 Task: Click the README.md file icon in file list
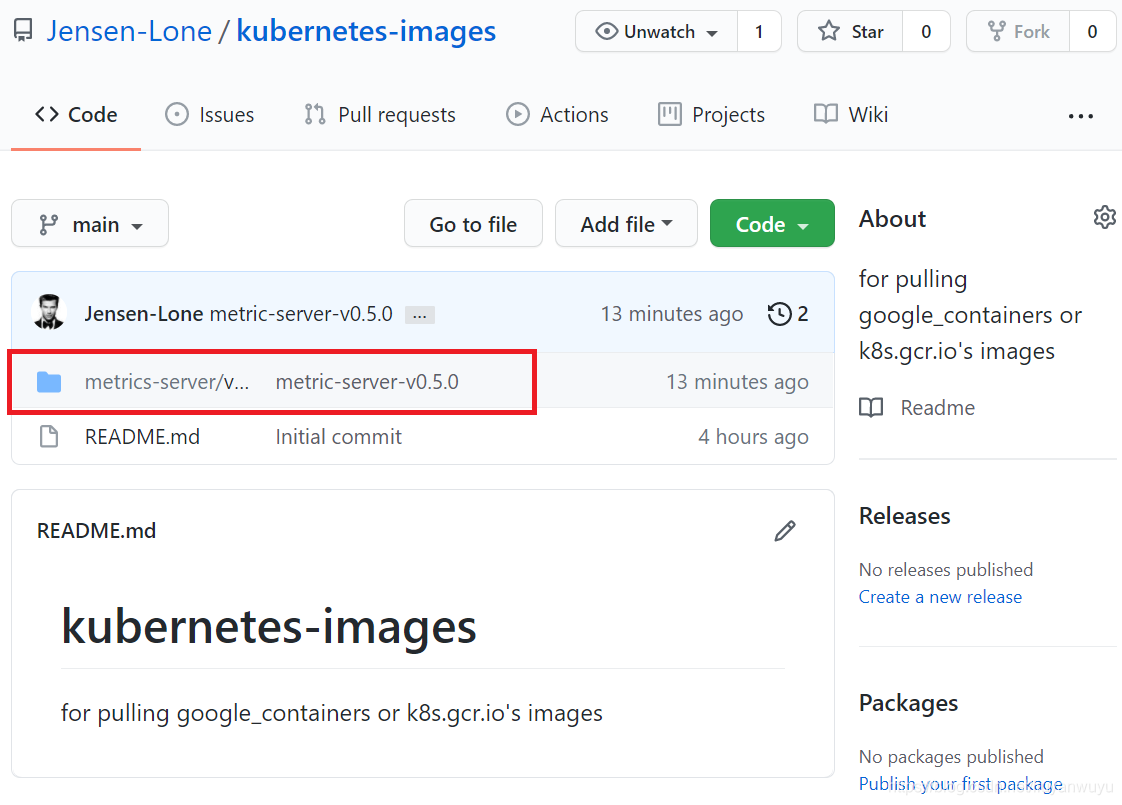(x=49, y=436)
